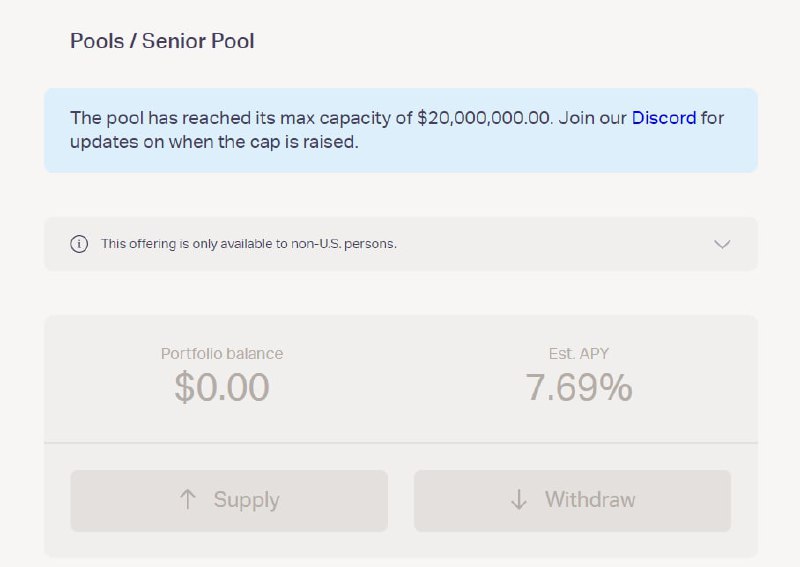The image size is (800, 567).
Task: Click the $20,000,000.00 capacity amount
Action: [484, 118]
